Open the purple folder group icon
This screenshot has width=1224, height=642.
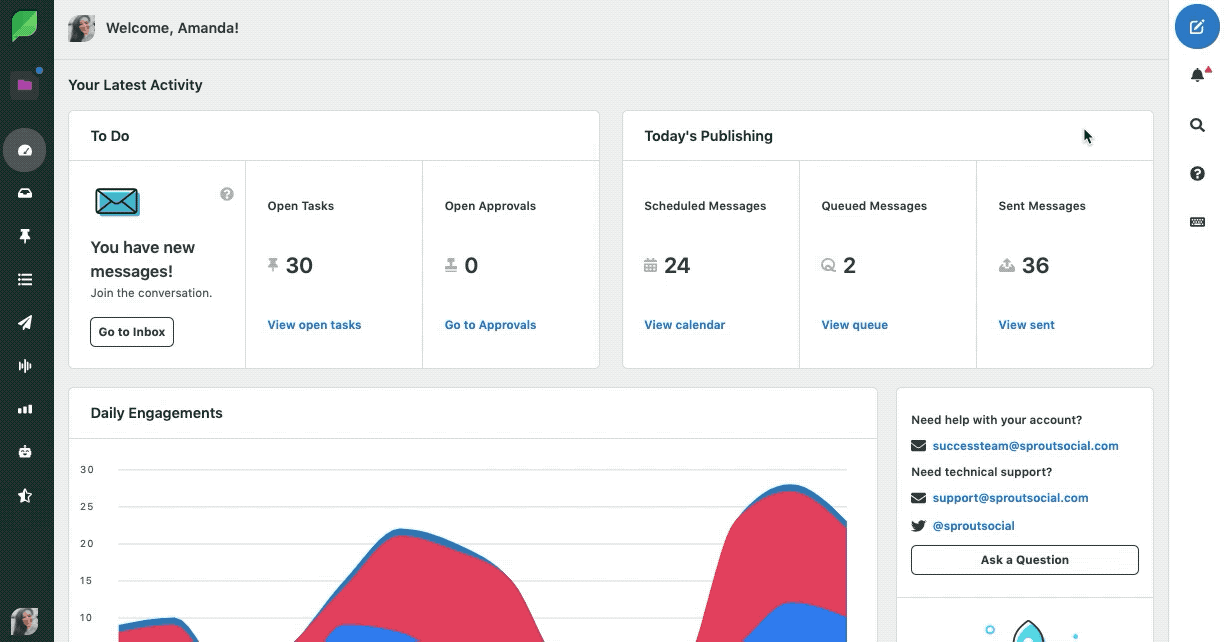pos(25,85)
